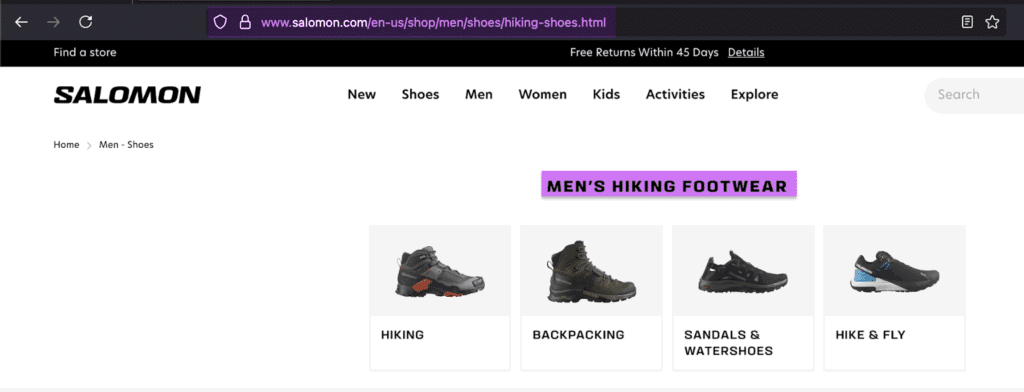Open the New menu item

tap(362, 94)
